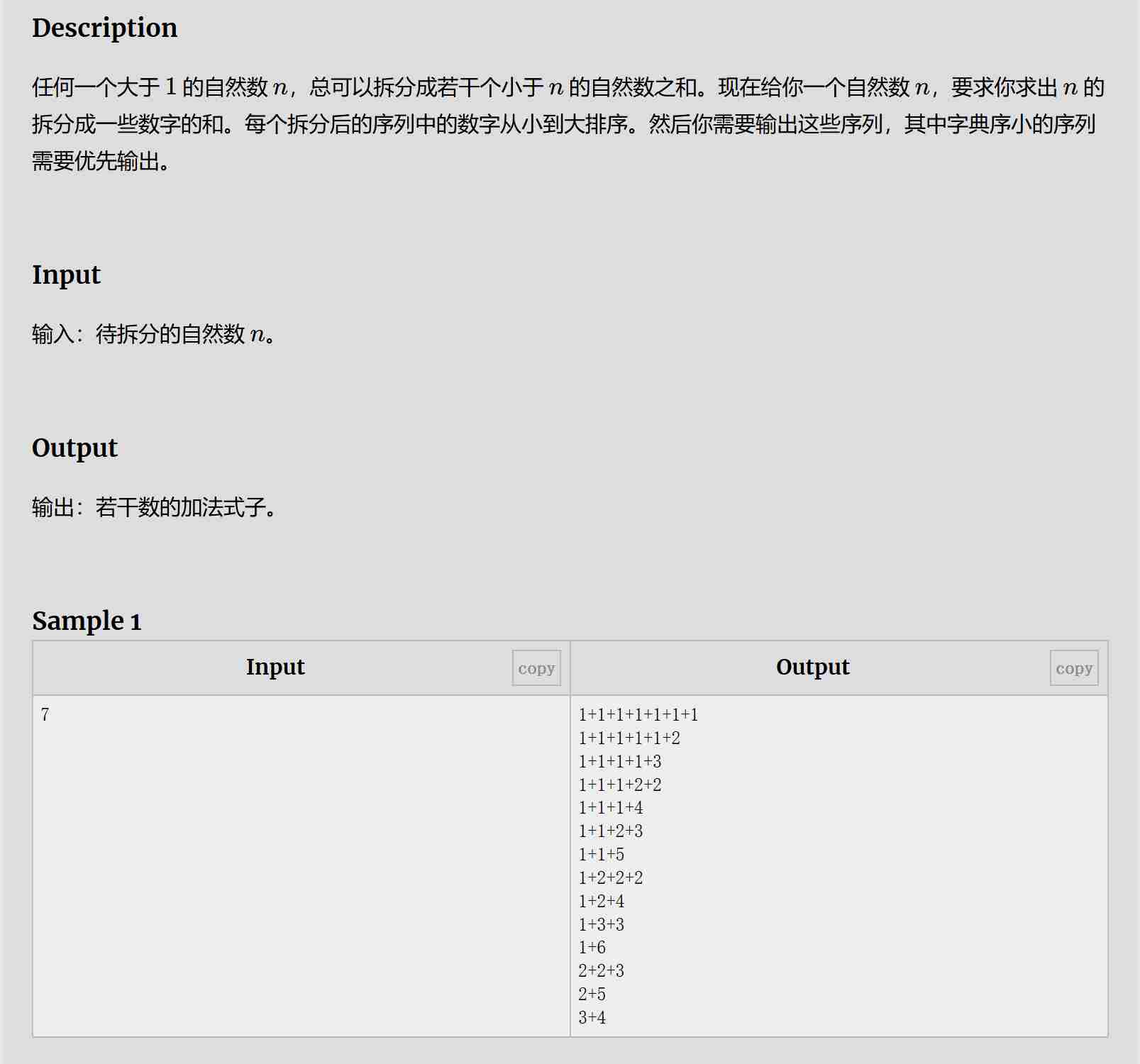1140x1064 pixels.
Task: Click description line starting 任何一个大于 1
Action: coord(568,88)
